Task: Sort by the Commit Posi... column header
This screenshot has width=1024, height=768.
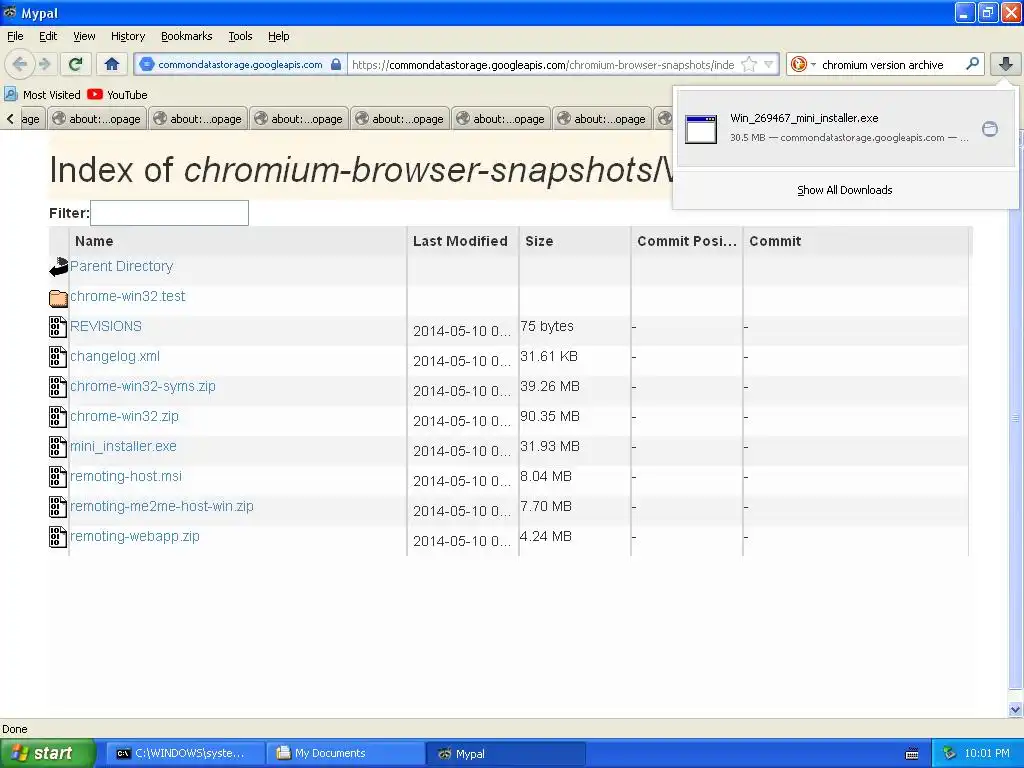Action: coord(686,241)
